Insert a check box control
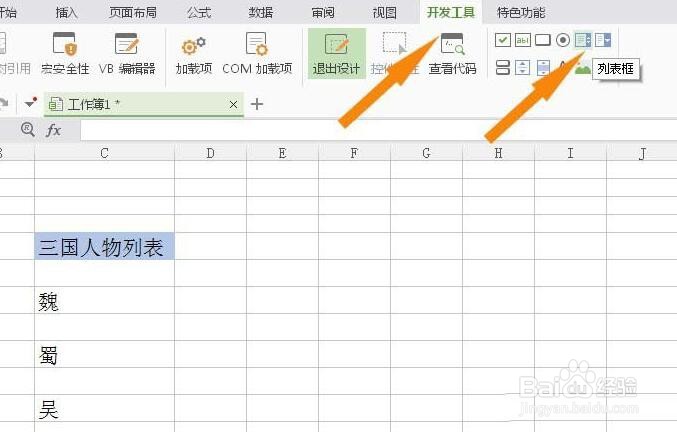 click(503, 40)
